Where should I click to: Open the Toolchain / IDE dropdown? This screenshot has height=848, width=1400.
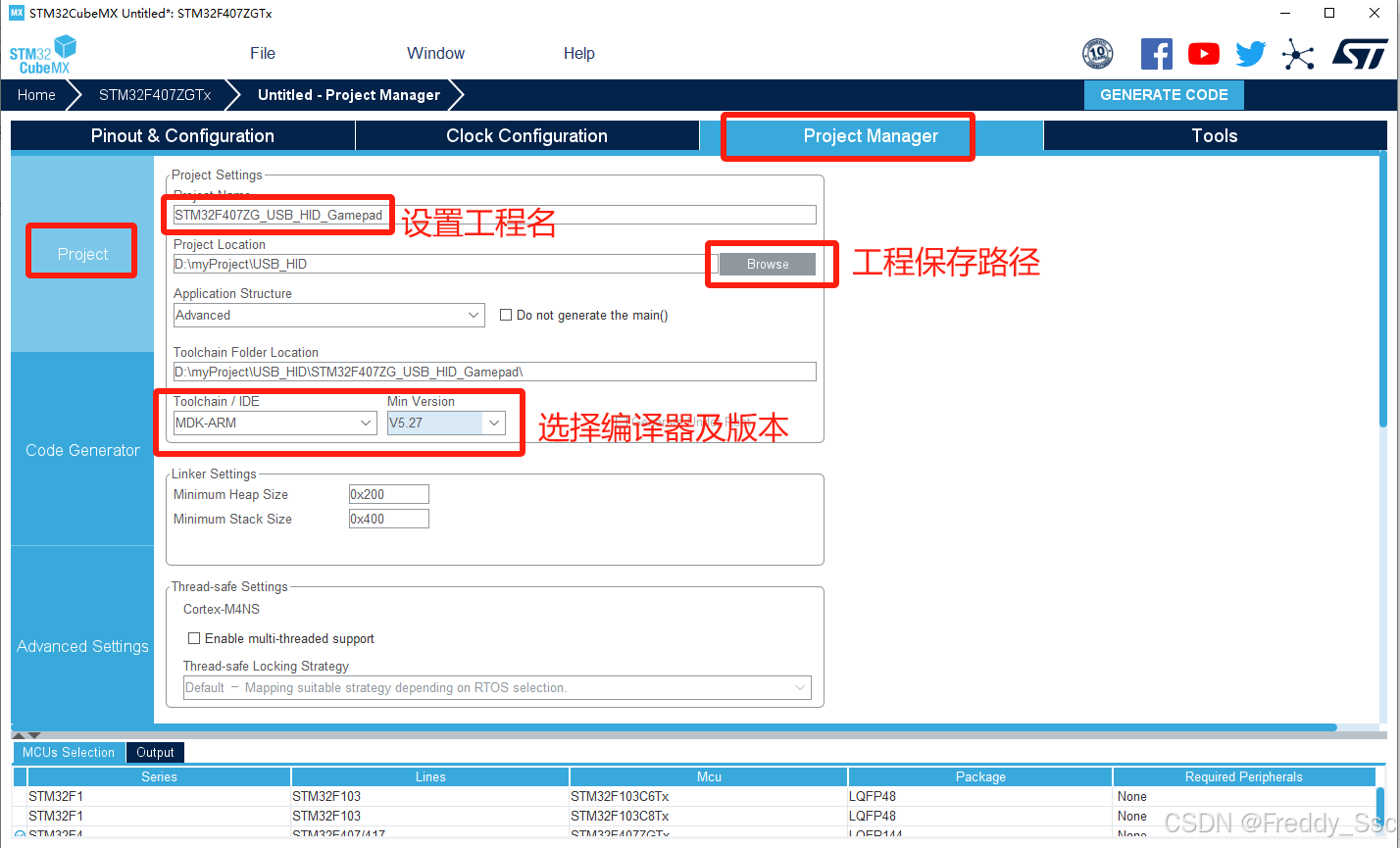(275, 423)
